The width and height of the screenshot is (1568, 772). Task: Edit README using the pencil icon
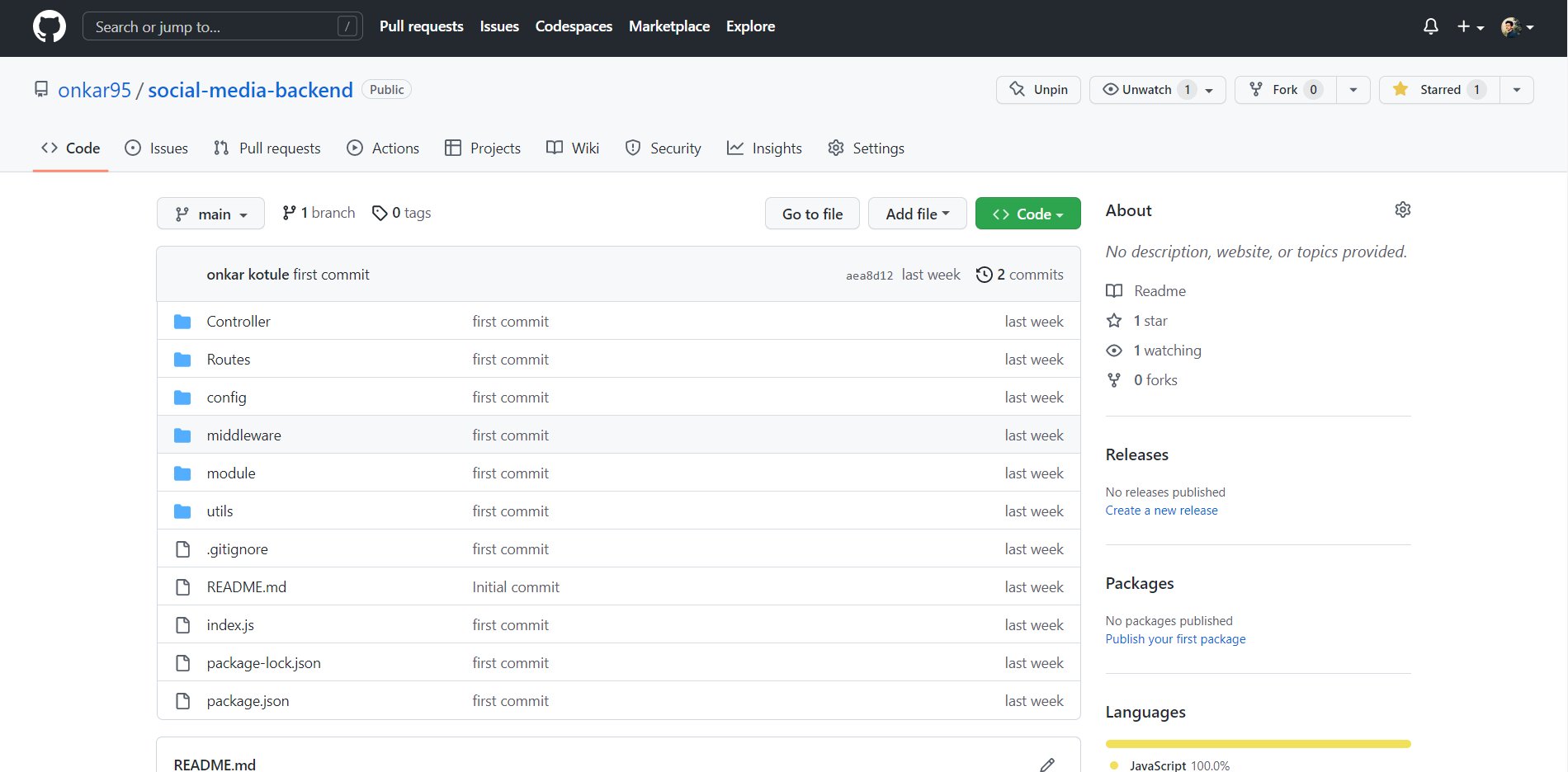pyautogui.click(x=1047, y=765)
